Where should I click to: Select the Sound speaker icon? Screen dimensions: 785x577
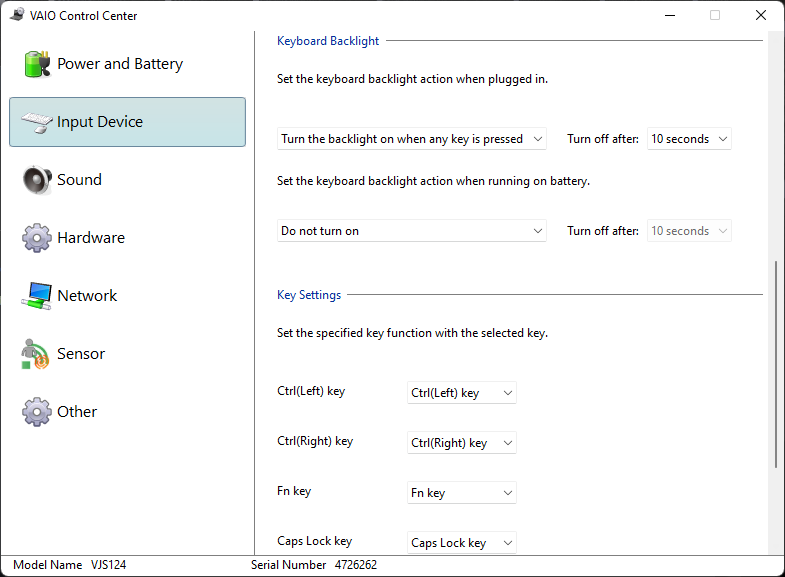pos(37,180)
